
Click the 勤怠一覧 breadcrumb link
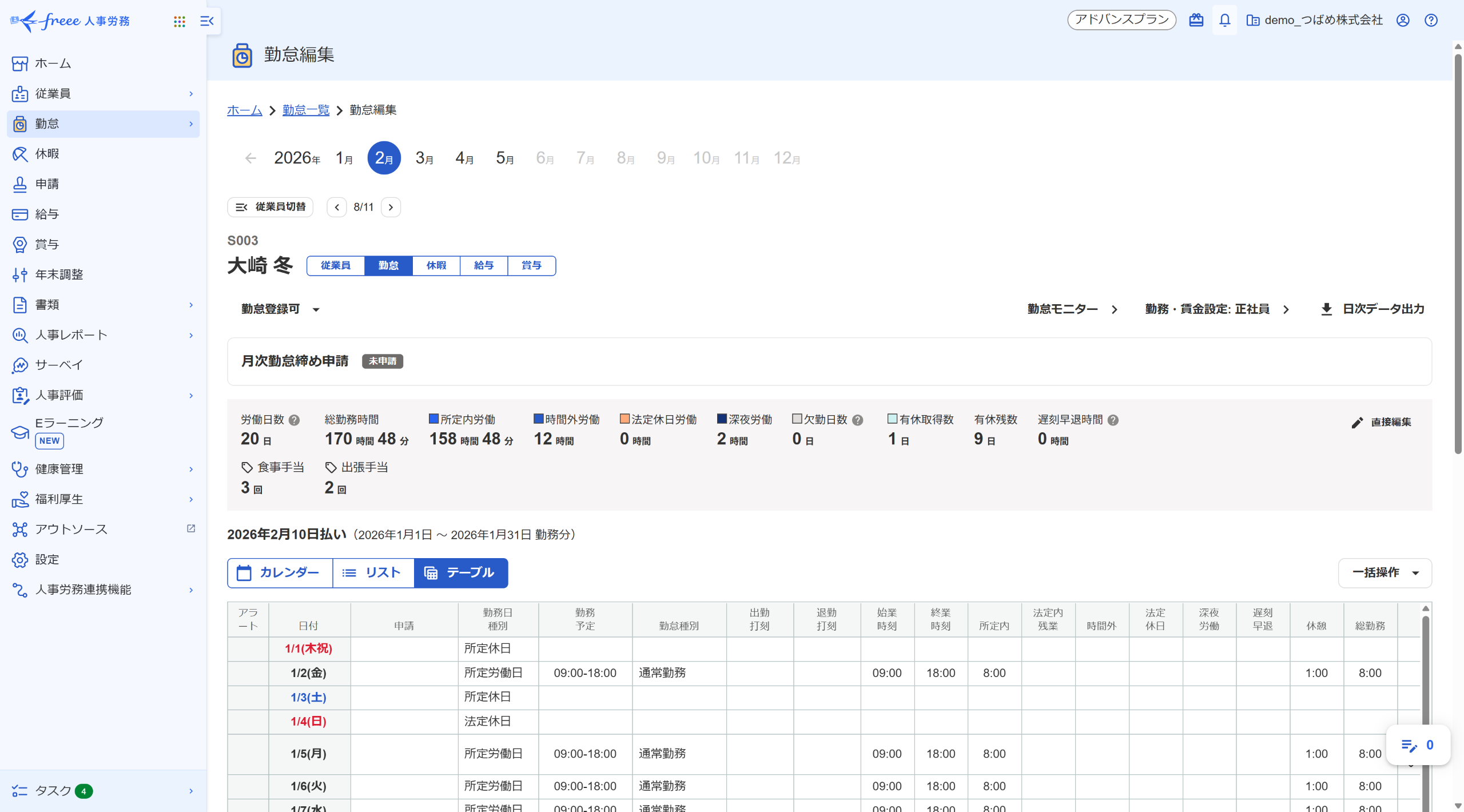(x=306, y=110)
